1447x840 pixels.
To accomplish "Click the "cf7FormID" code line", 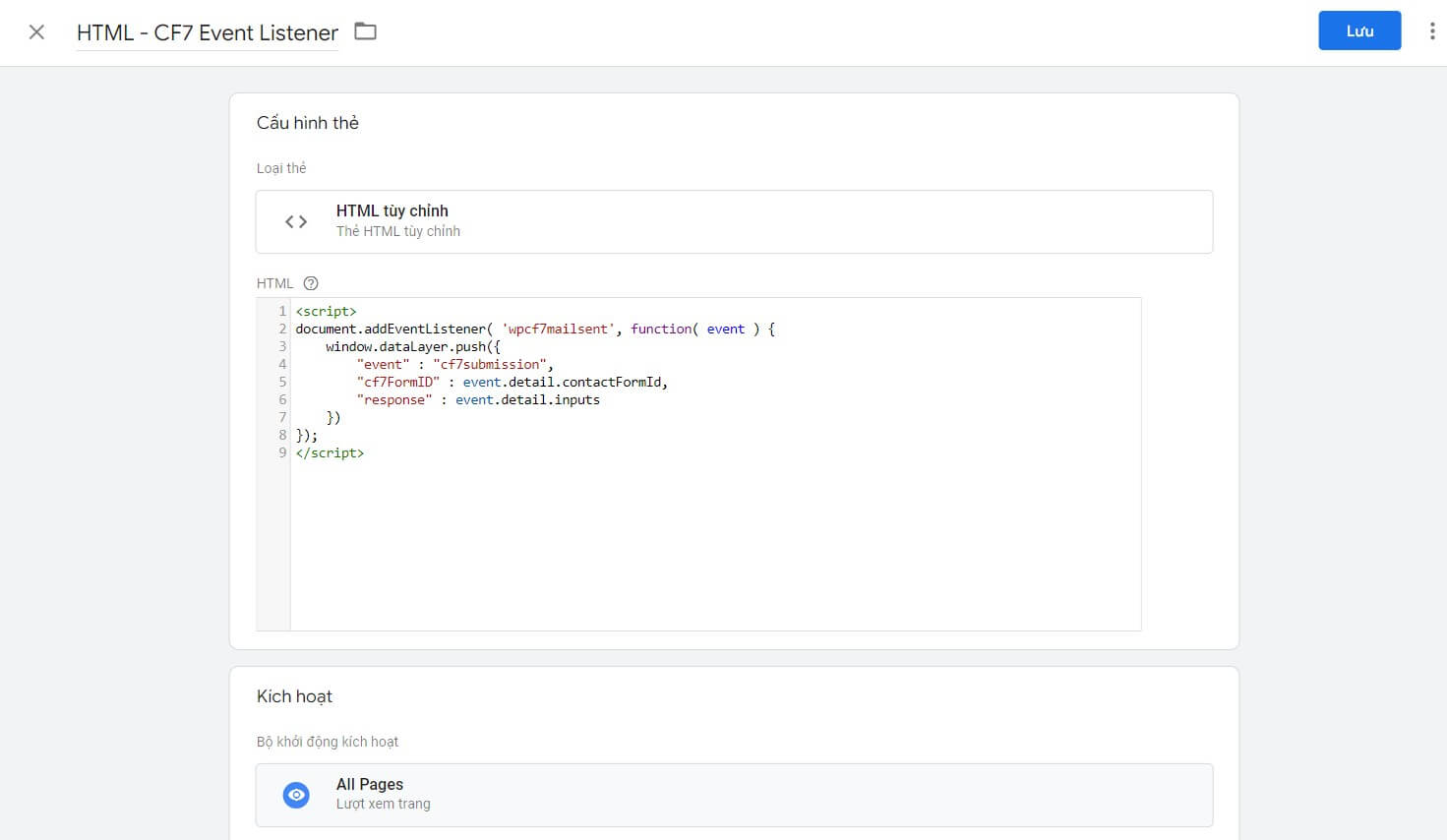I will pos(512,382).
